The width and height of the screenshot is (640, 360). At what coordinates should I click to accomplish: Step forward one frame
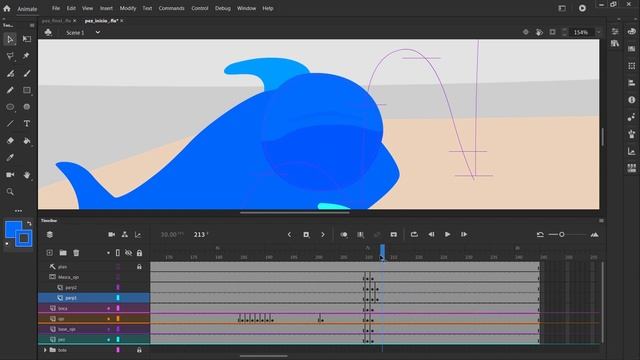click(464, 235)
